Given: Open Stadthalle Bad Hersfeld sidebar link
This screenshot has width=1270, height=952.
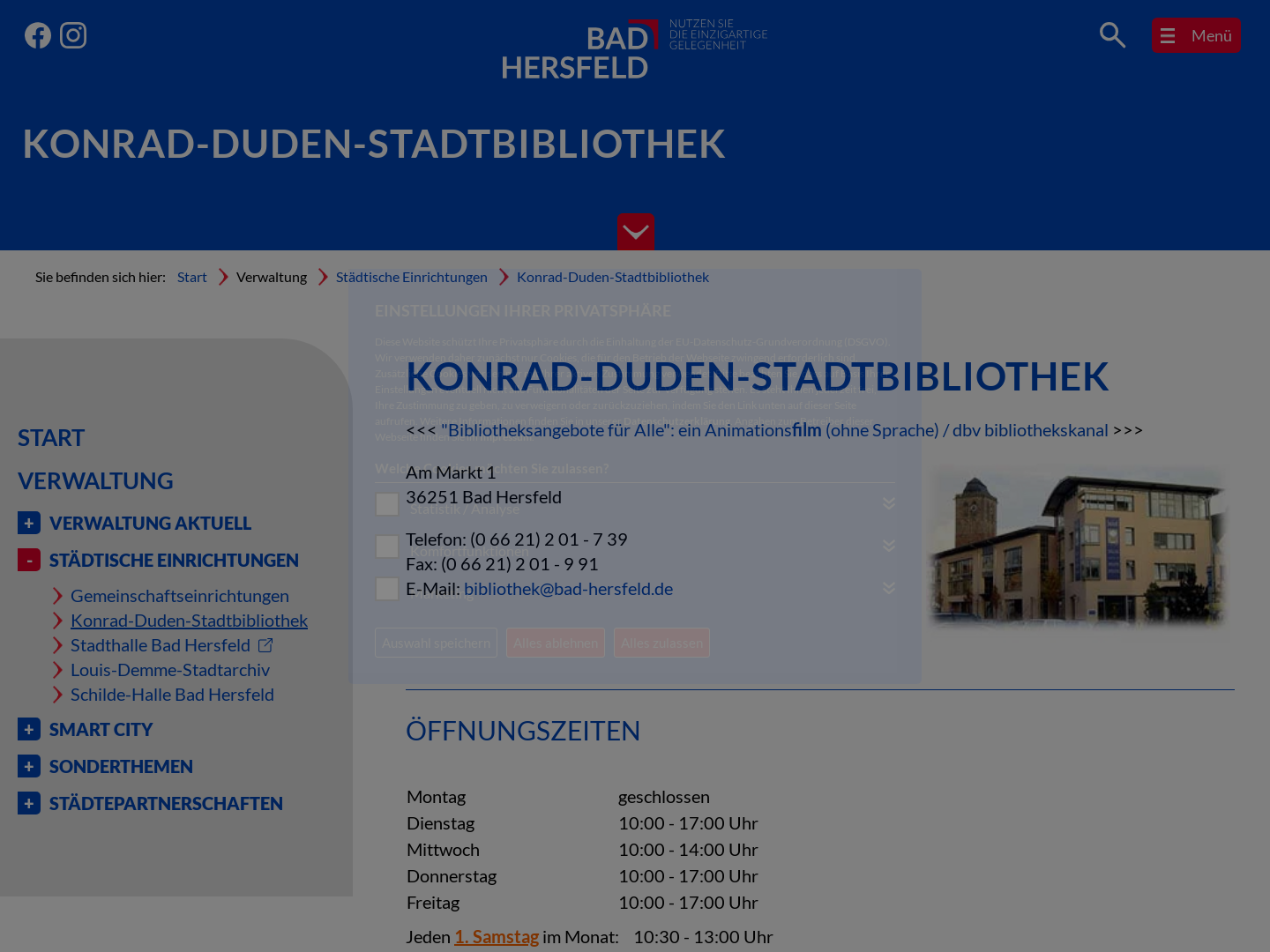Looking at the screenshot, I should tap(161, 645).
